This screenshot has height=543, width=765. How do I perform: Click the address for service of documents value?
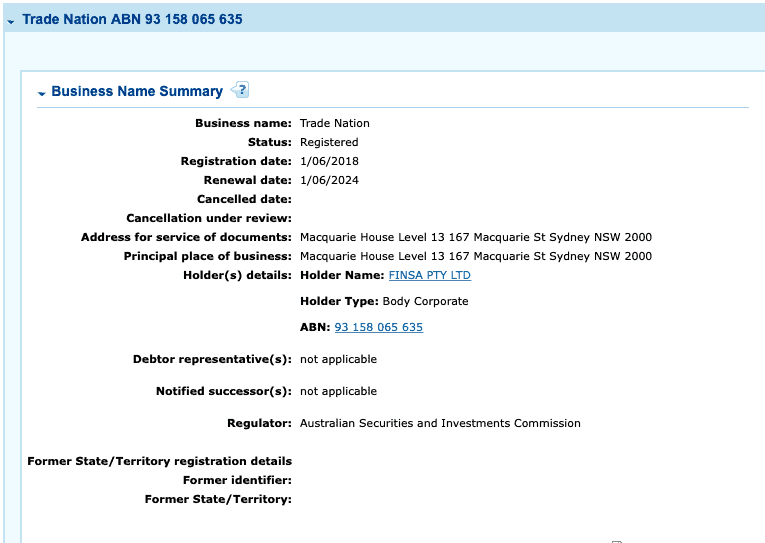pos(475,237)
